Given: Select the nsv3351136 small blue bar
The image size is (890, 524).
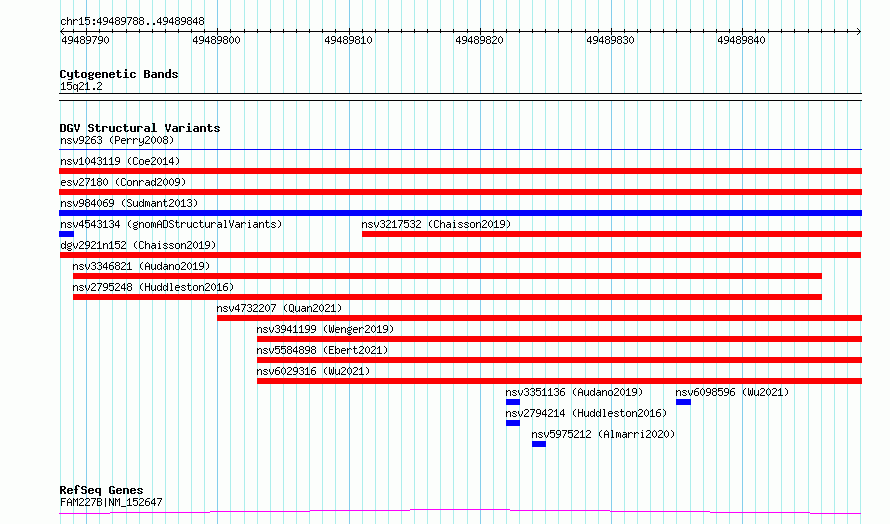Looking at the screenshot, I should 513,402.
